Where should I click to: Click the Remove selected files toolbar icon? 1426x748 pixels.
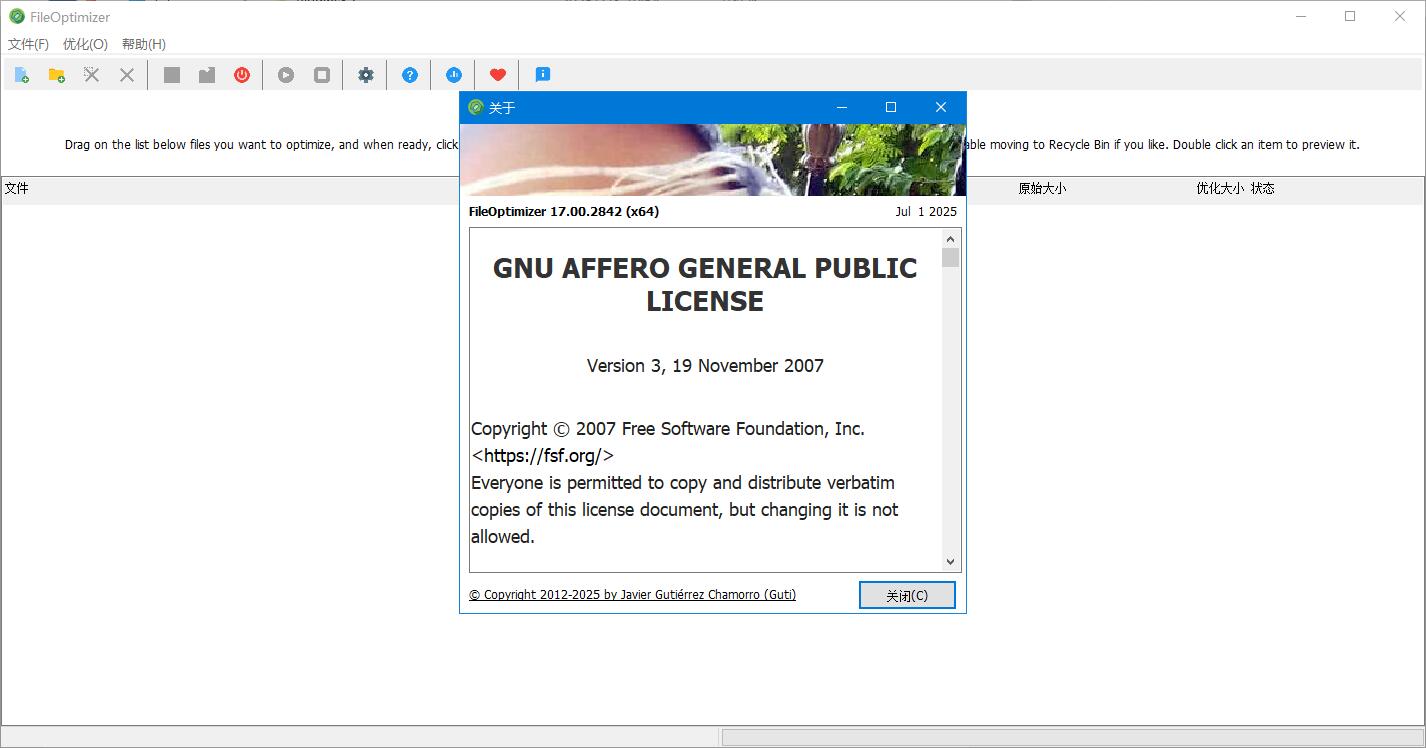(91, 75)
